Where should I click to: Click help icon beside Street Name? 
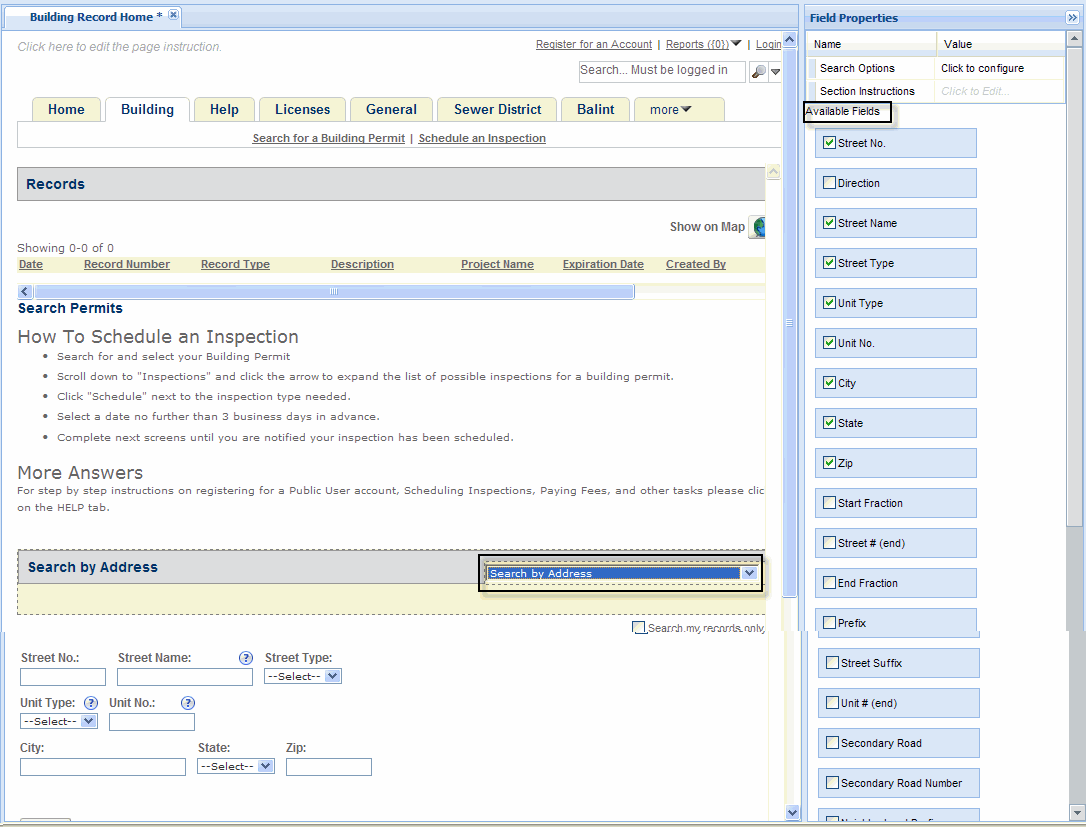click(x=246, y=658)
